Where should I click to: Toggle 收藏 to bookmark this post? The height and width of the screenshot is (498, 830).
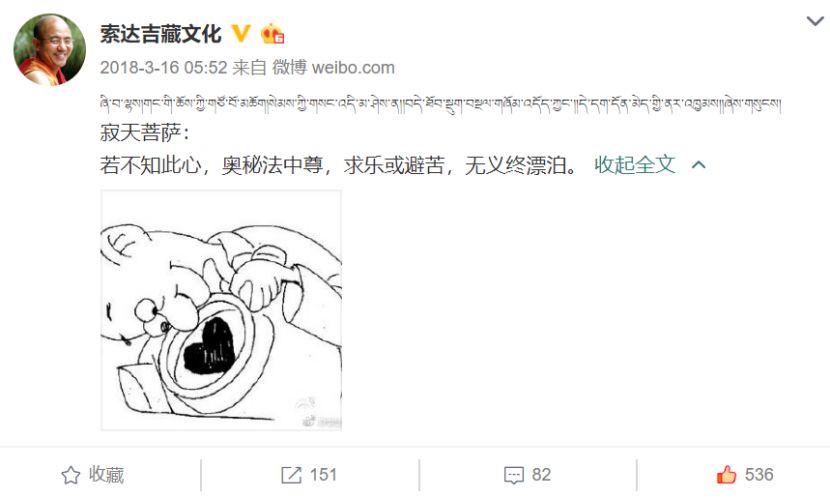93,475
